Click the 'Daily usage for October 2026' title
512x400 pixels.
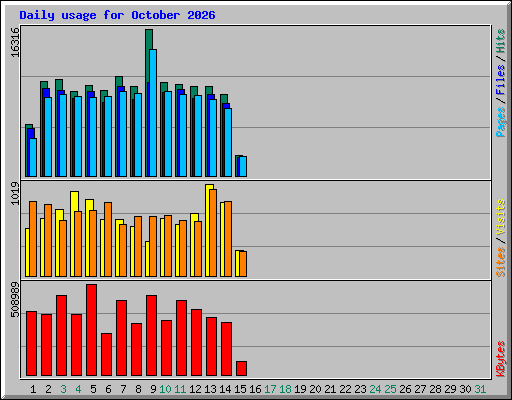(117, 15)
